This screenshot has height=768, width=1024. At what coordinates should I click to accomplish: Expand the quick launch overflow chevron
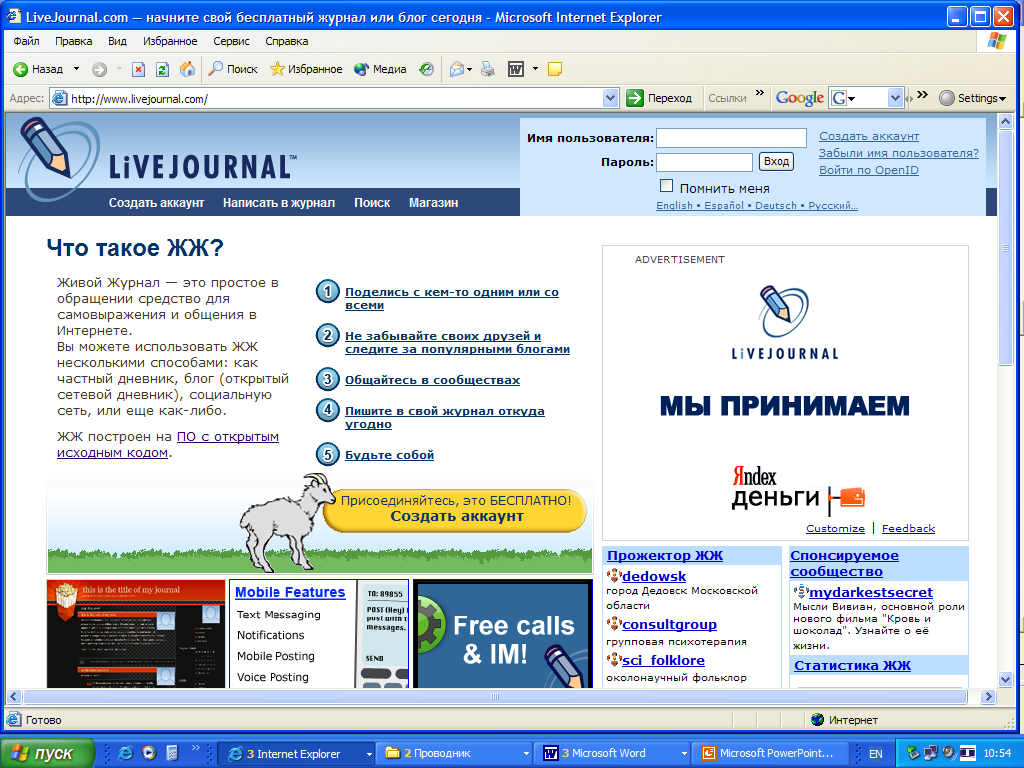tap(195, 748)
